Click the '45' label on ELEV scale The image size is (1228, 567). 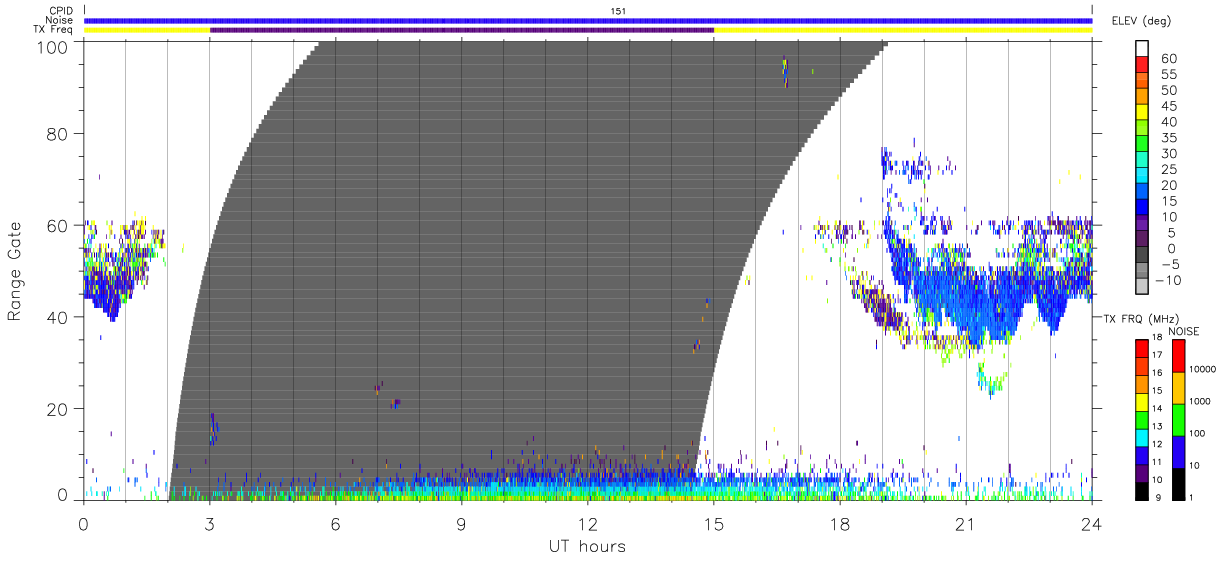(1167, 106)
